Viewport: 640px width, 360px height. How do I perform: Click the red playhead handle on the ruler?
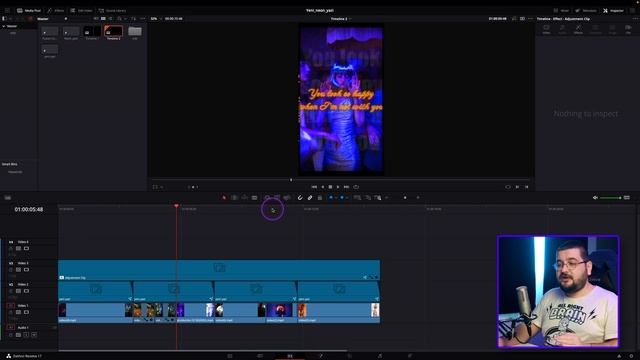(176, 206)
